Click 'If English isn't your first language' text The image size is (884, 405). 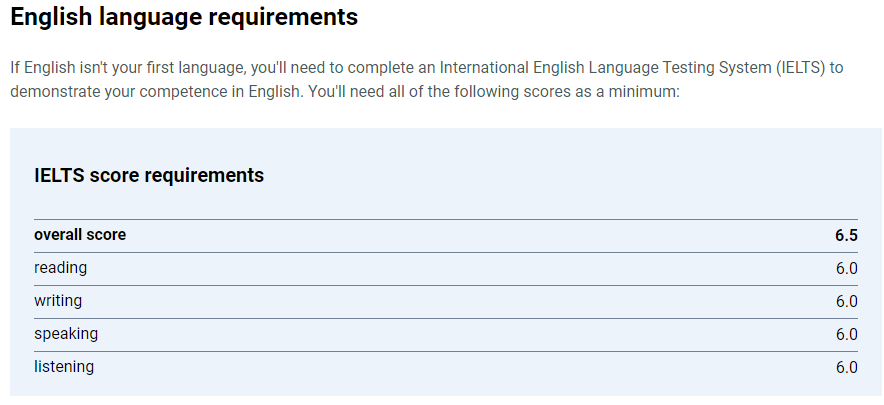[128, 68]
